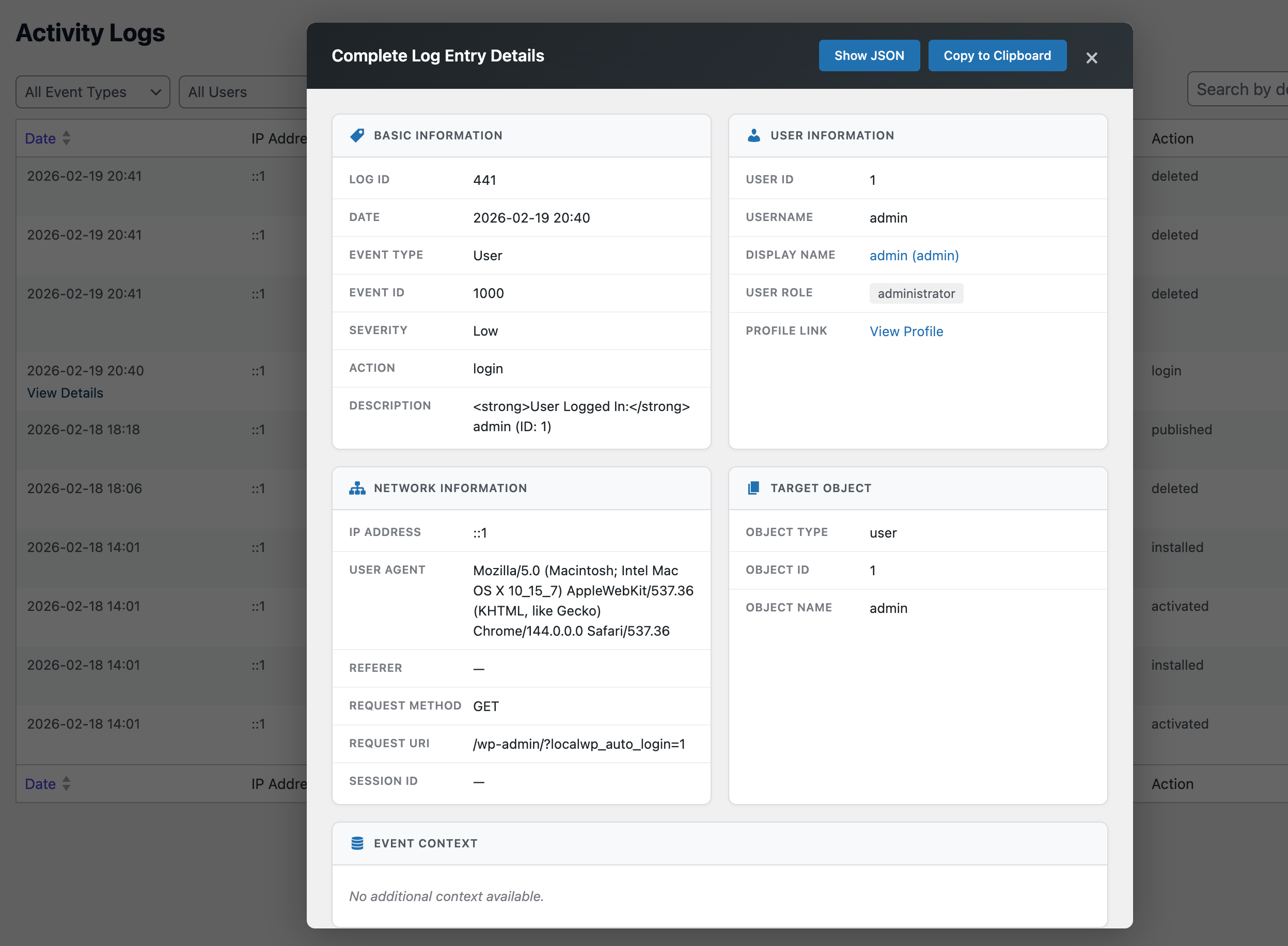The width and height of the screenshot is (1288, 946).
Task: Click the Event Context database icon
Action: coord(357,843)
